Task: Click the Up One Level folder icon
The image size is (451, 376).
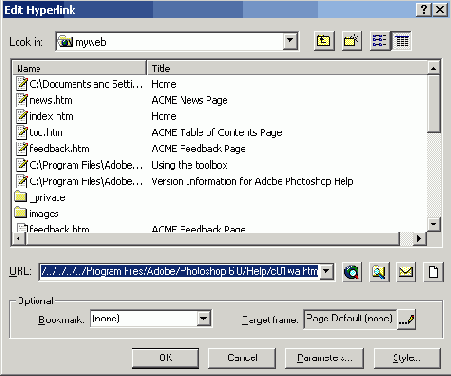Action: (324, 41)
